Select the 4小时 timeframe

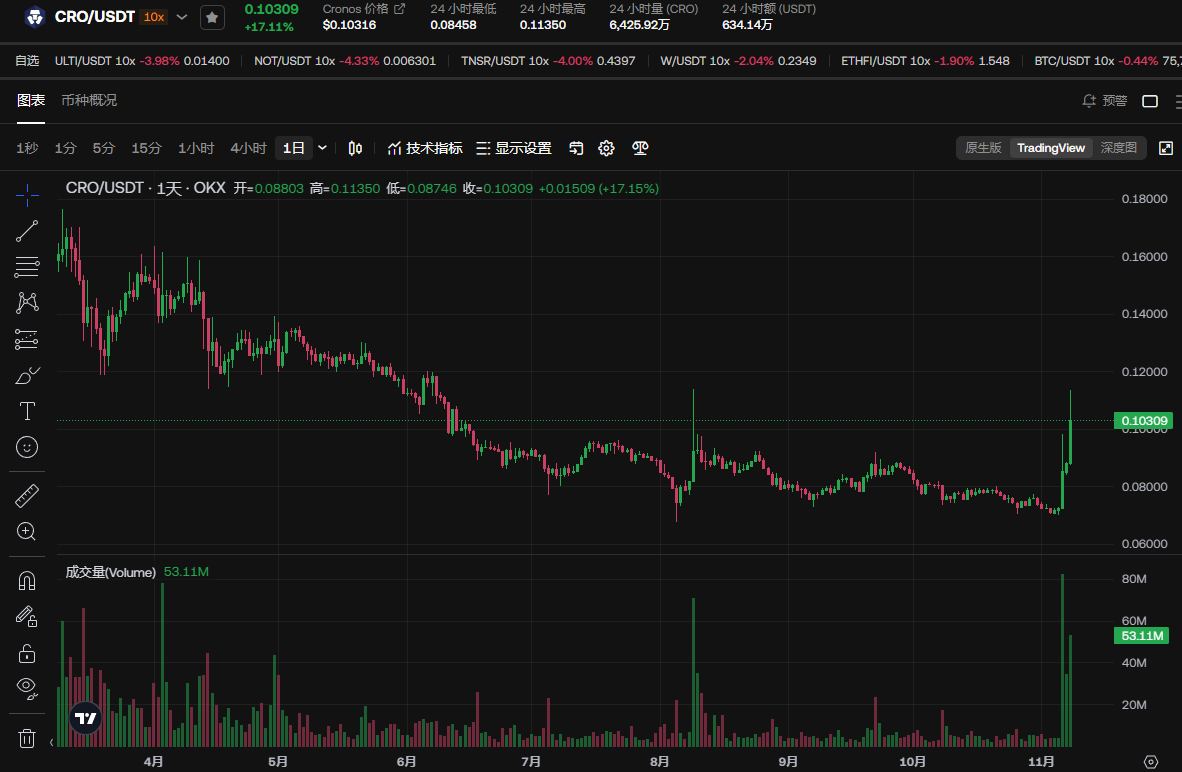(x=249, y=149)
